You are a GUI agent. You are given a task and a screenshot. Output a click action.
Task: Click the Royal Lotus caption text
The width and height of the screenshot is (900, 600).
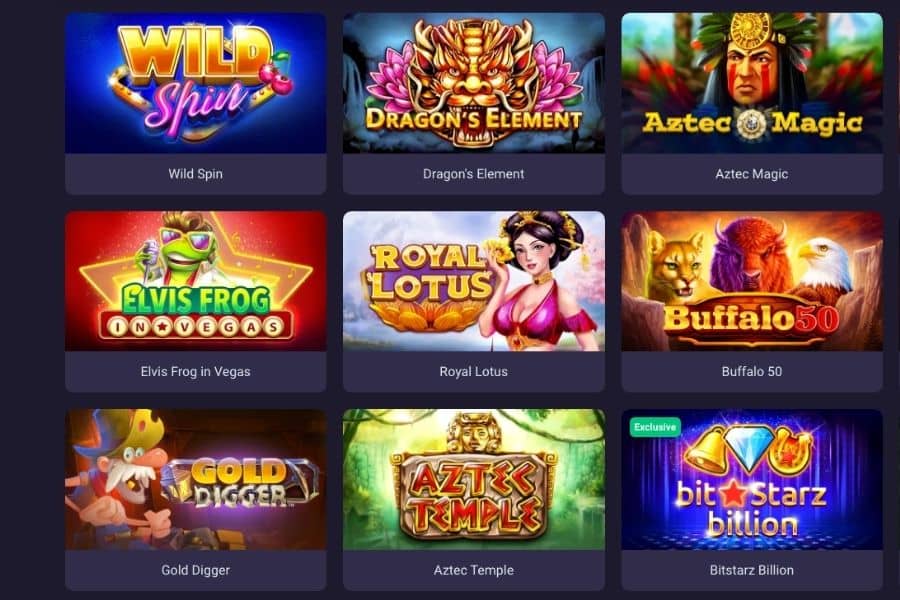point(474,371)
